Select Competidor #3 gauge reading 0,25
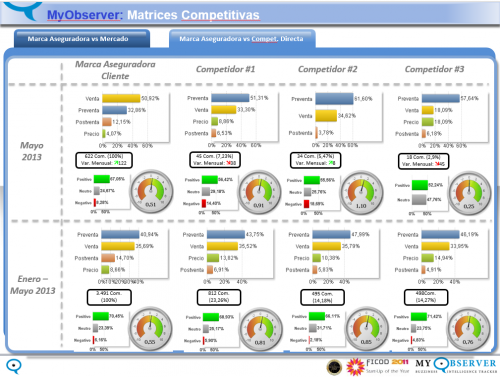 pos(469,193)
